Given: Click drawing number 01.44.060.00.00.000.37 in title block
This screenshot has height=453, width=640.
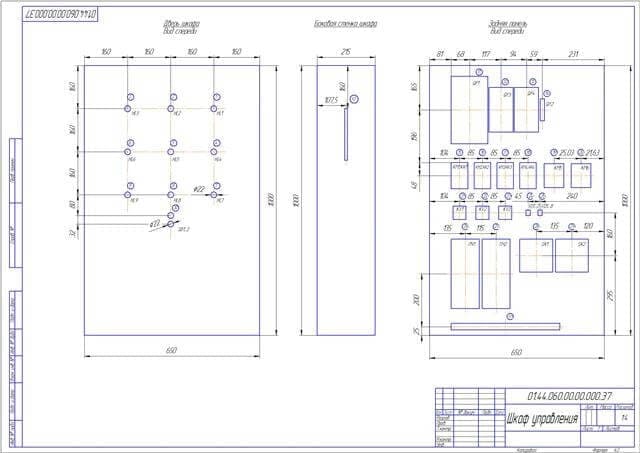Looking at the screenshot, I should pyautogui.click(x=569, y=396).
